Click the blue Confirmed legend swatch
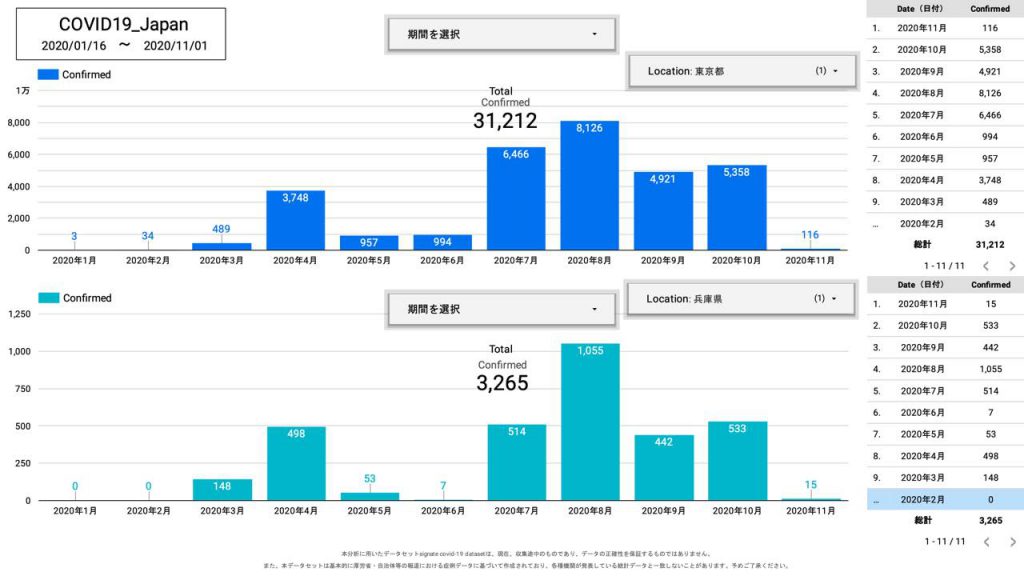Image resolution: width=1024 pixels, height=576 pixels. pos(48,74)
